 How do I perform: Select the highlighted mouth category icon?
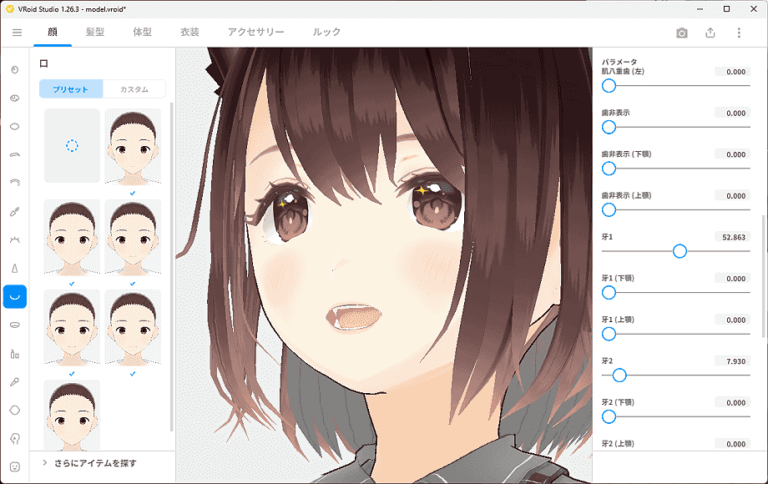[x=15, y=296]
